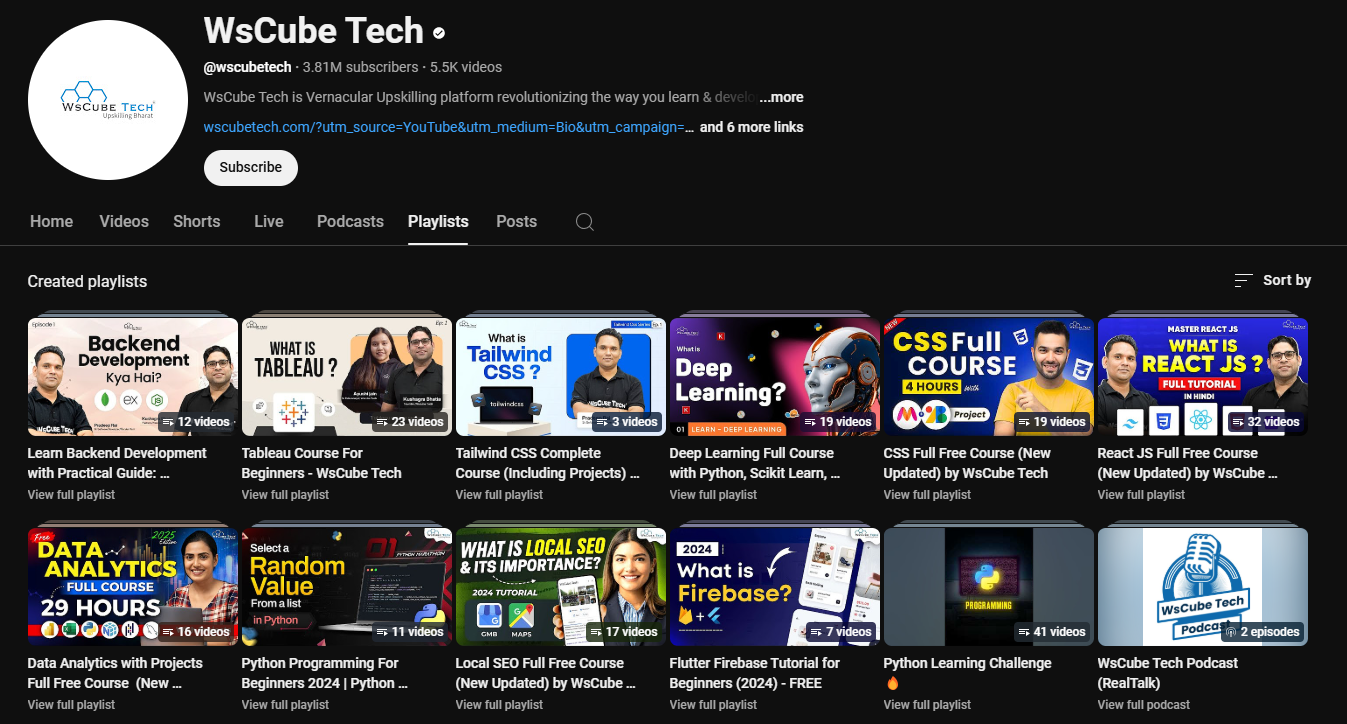
Task: View full playlist under Data Analytics Course
Action: [71, 705]
